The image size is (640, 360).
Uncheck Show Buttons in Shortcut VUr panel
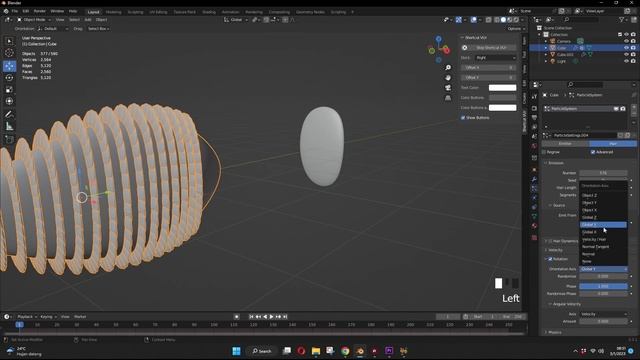tap(463, 118)
